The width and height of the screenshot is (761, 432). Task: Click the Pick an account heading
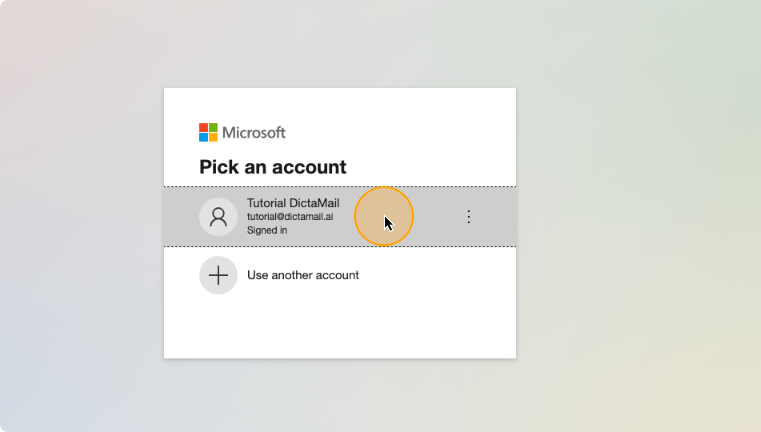[x=273, y=167]
